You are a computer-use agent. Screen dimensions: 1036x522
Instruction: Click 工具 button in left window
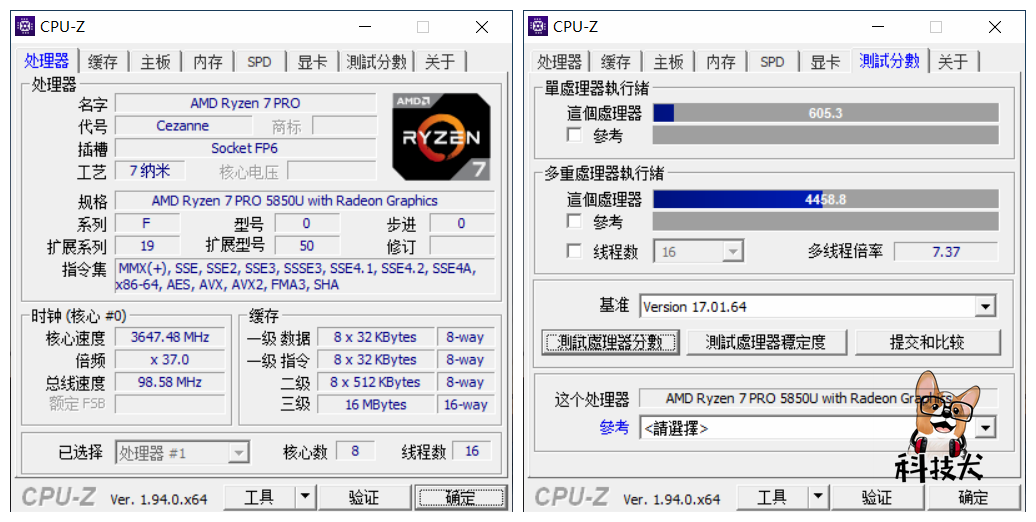click(260, 496)
